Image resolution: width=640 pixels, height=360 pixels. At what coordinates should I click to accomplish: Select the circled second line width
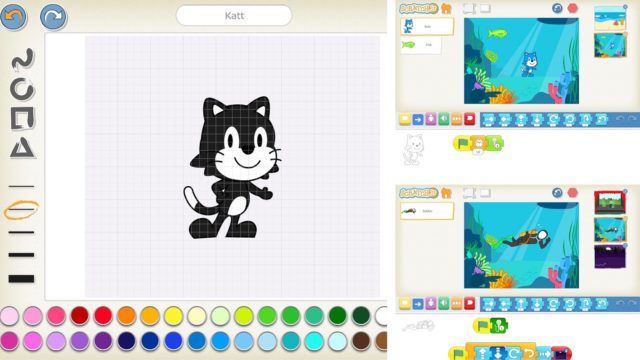(x=21, y=209)
